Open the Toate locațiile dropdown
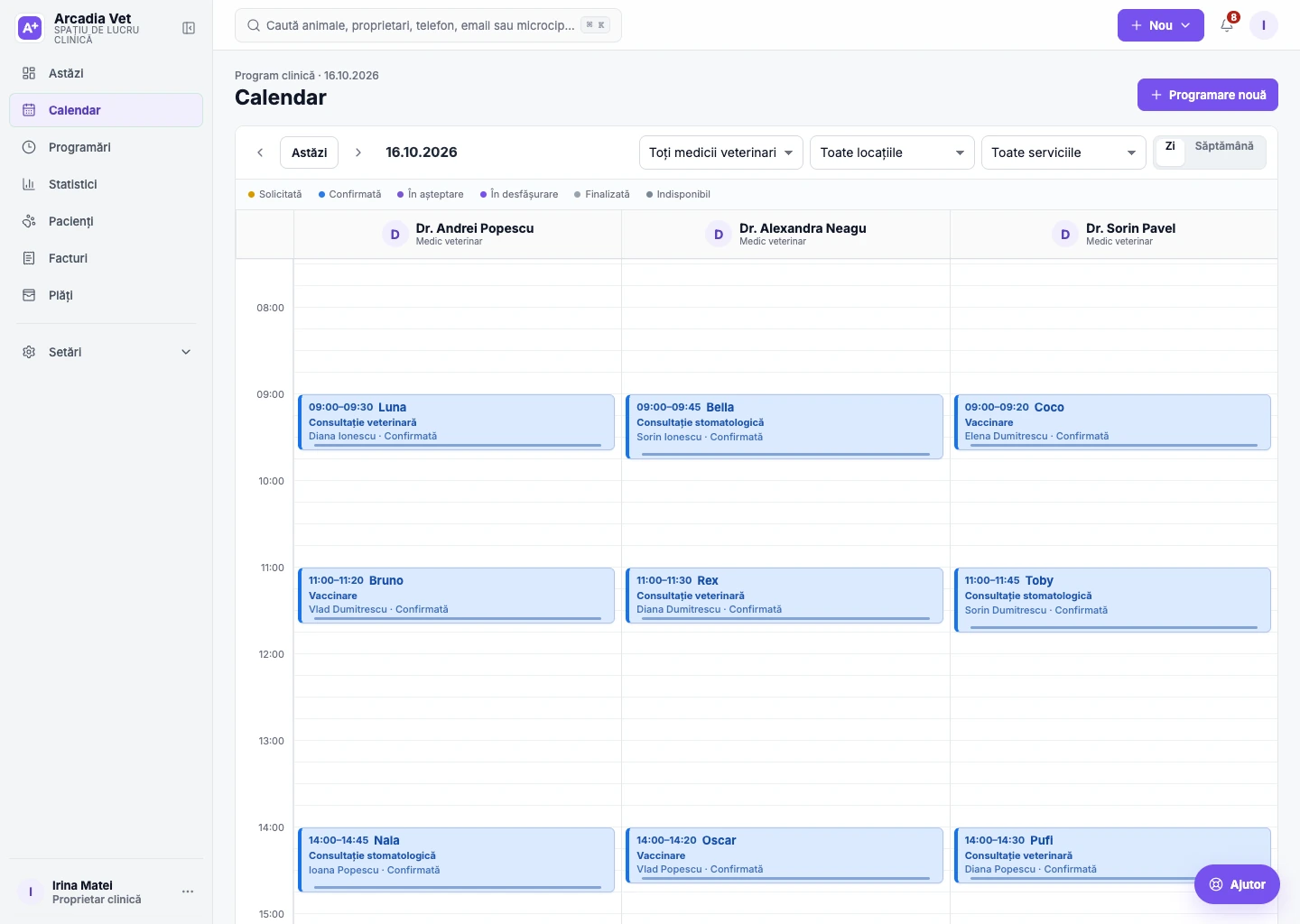The width and height of the screenshot is (1300, 924). (893, 152)
